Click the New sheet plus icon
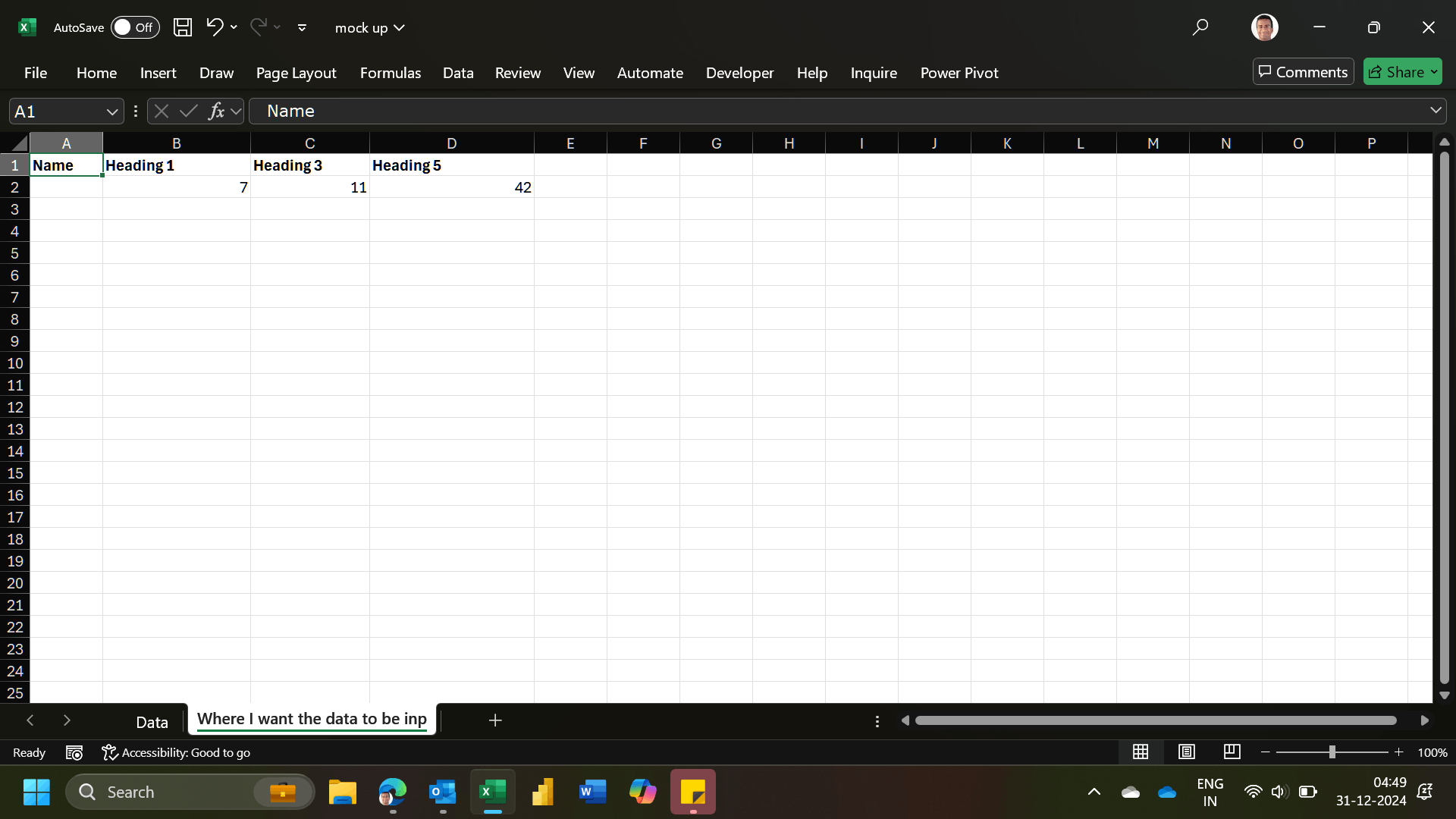1456x819 pixels. (495, 720)
